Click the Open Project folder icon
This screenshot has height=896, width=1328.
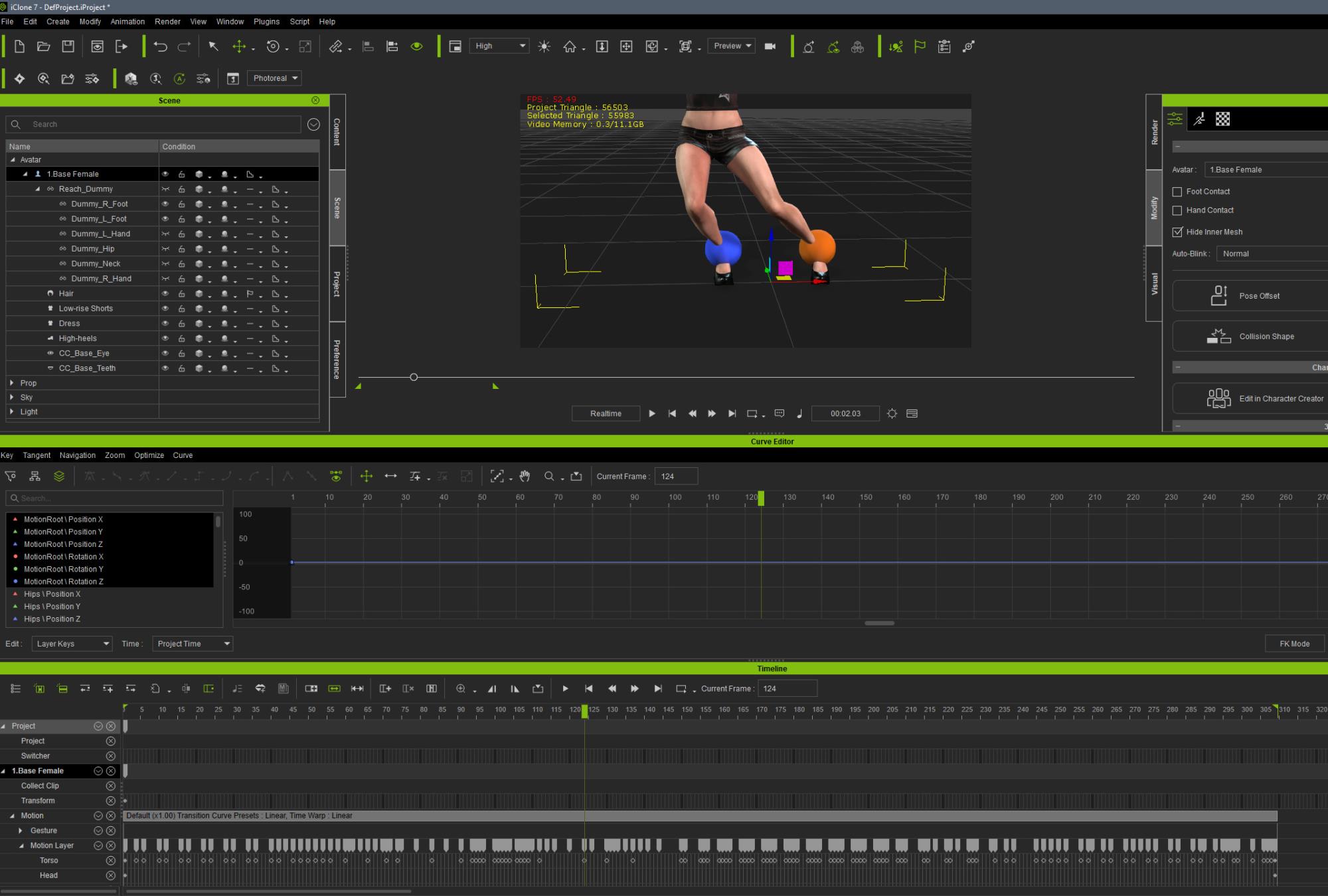[x=44, y=46]
